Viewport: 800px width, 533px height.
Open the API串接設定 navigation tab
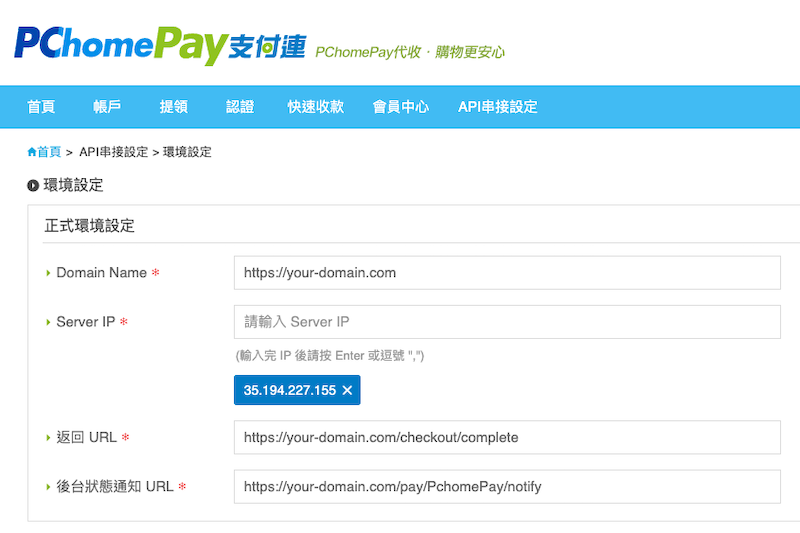click(497, 107)
